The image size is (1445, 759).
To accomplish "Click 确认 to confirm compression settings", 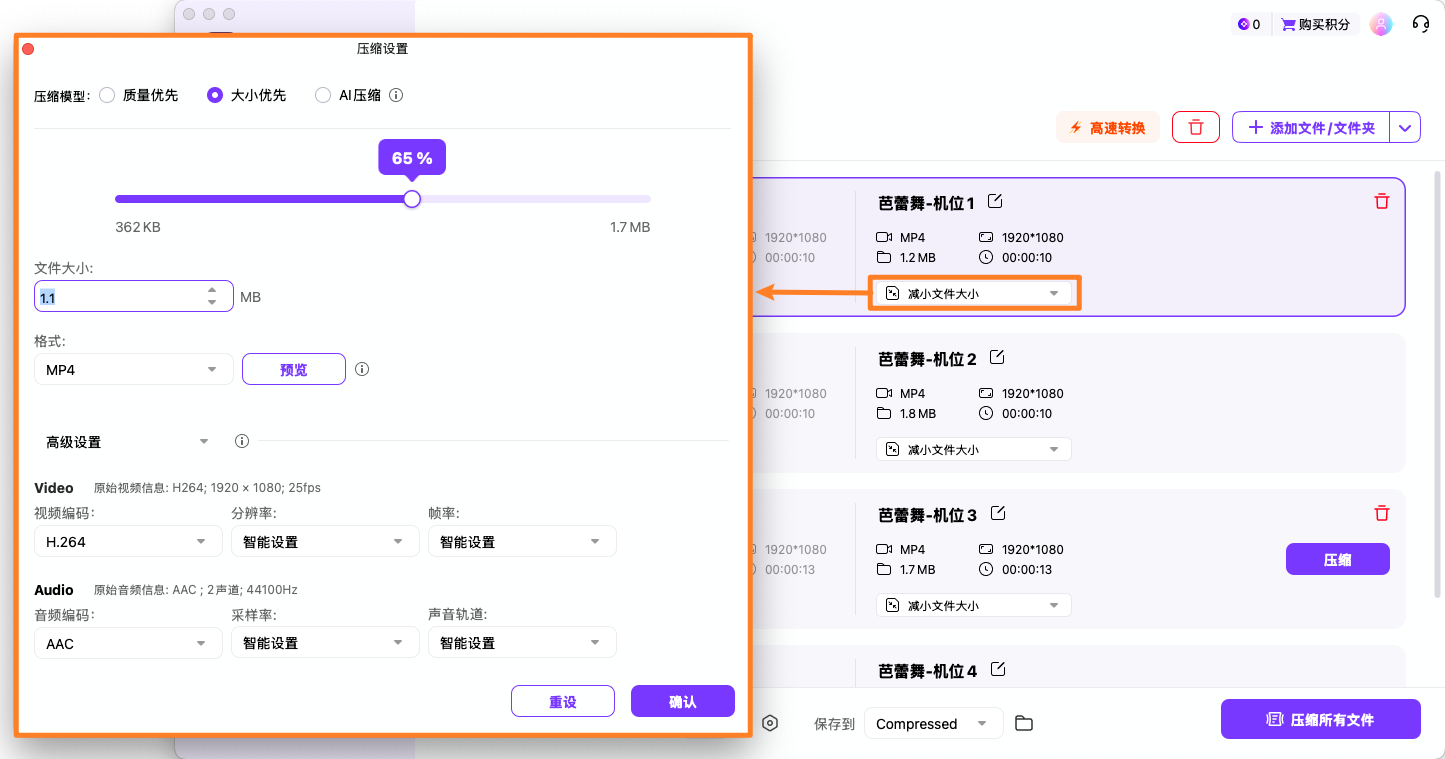I will pos(682,701).
